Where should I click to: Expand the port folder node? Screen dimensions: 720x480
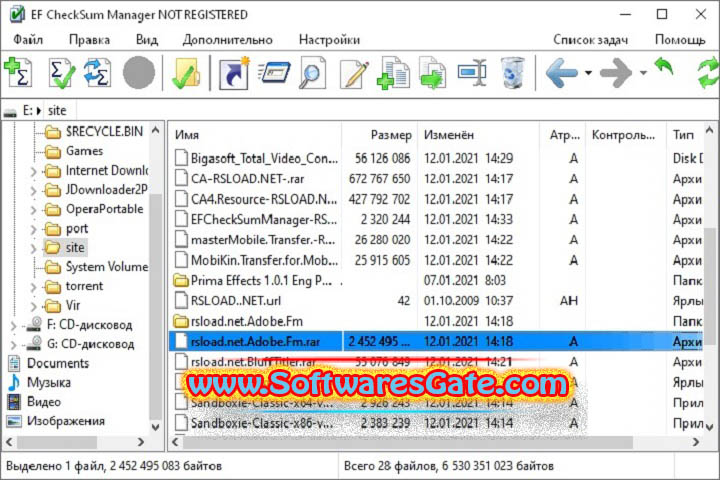point(33,229)
